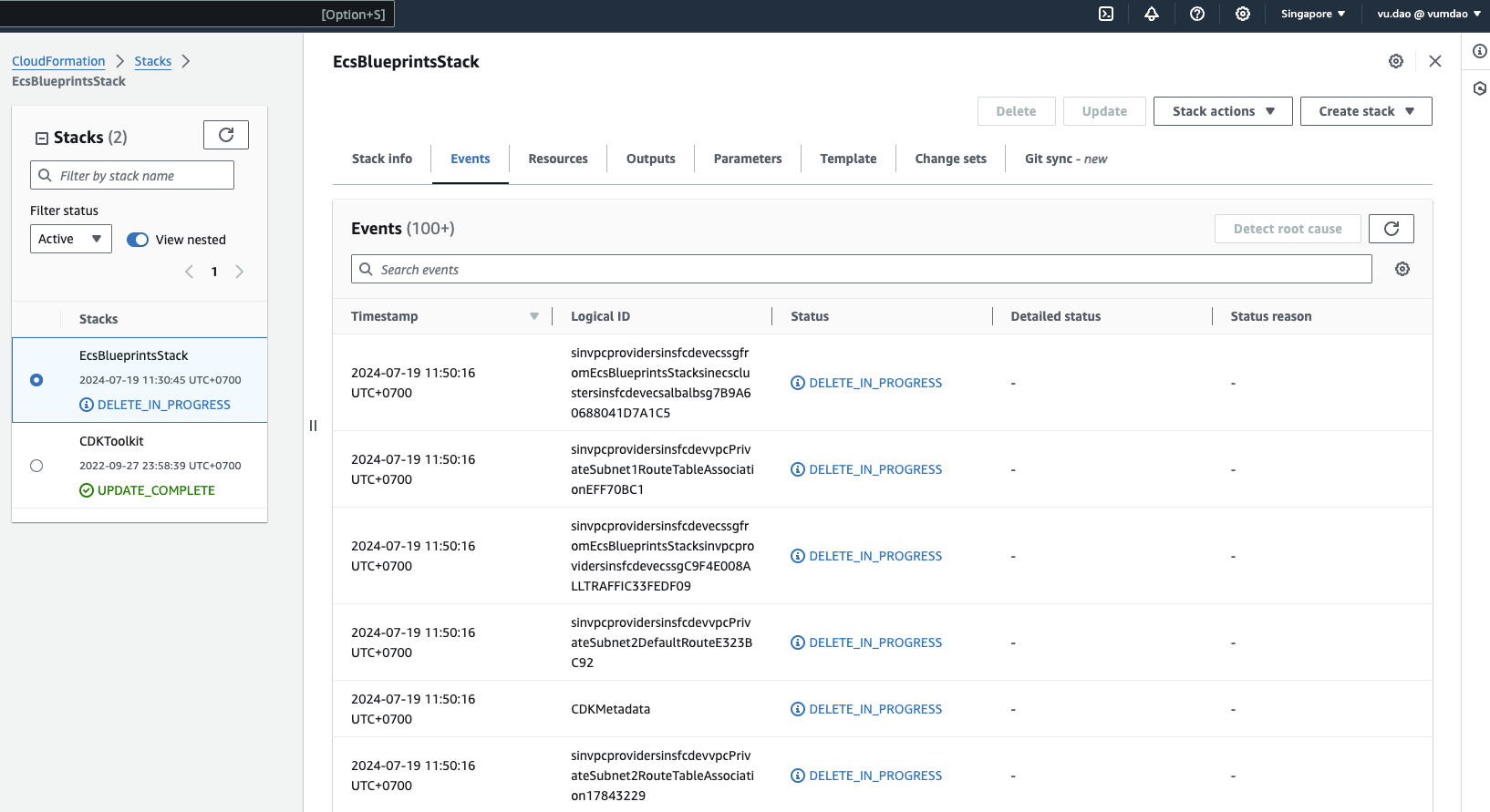The image size is (1490, 812).
Task: Open the hexagon tools icon in the right sidebar
Action: (1480, 88)
